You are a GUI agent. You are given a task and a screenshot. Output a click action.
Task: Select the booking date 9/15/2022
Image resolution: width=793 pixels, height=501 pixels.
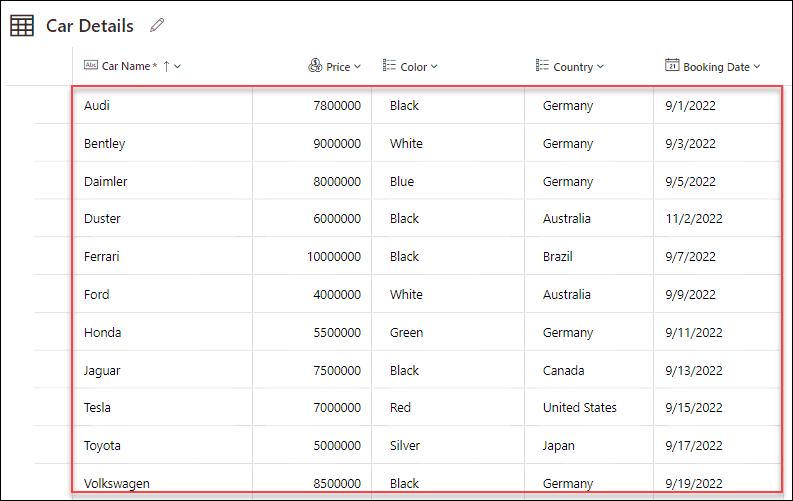694,407
